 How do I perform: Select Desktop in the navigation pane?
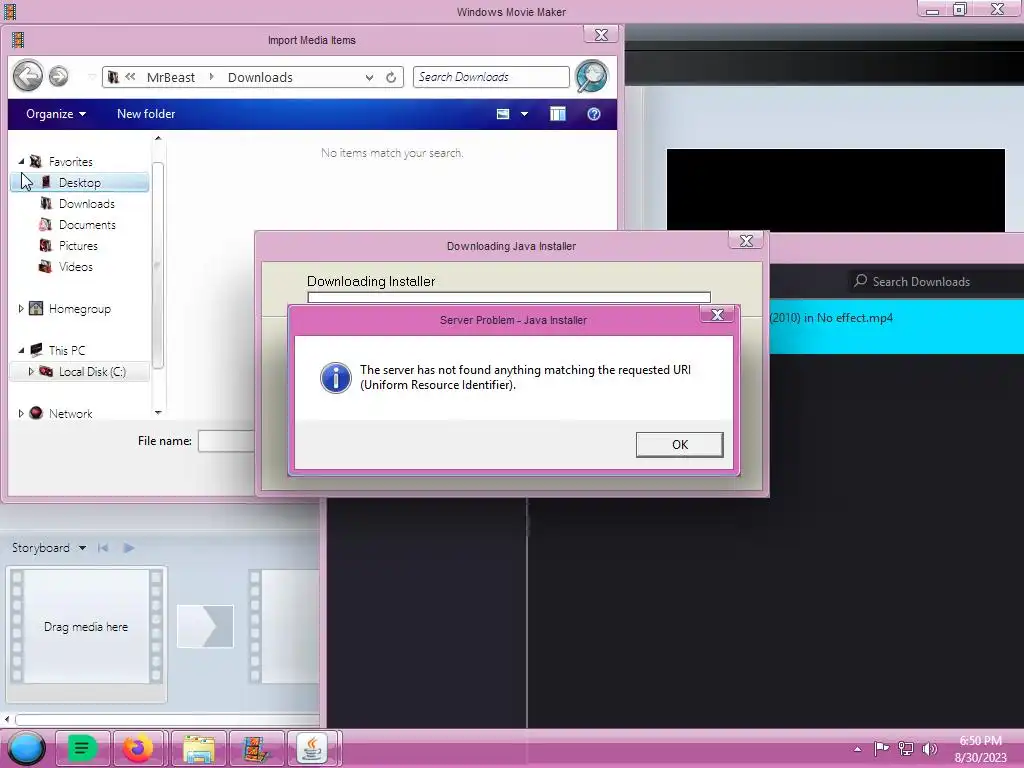pos(80,182)
